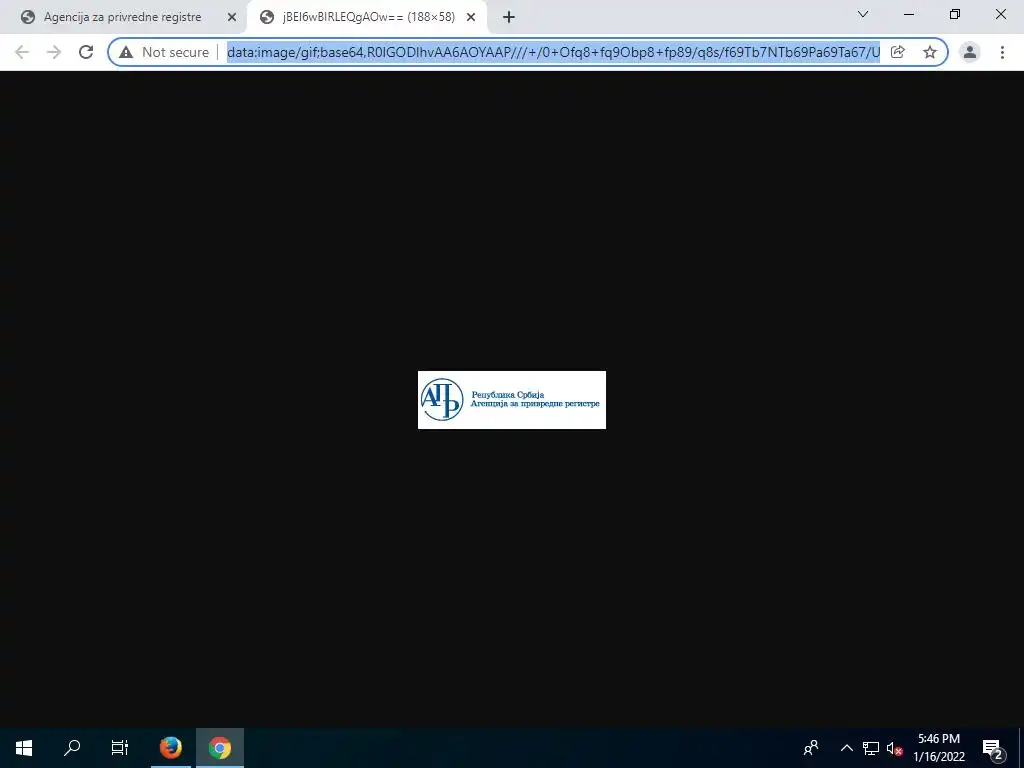
Task: Reload the current page
Action: [x=86, y=52]
